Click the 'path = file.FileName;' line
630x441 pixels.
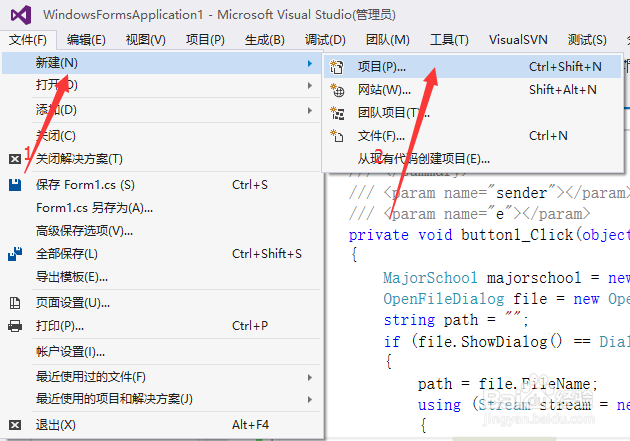click(507, 384)
